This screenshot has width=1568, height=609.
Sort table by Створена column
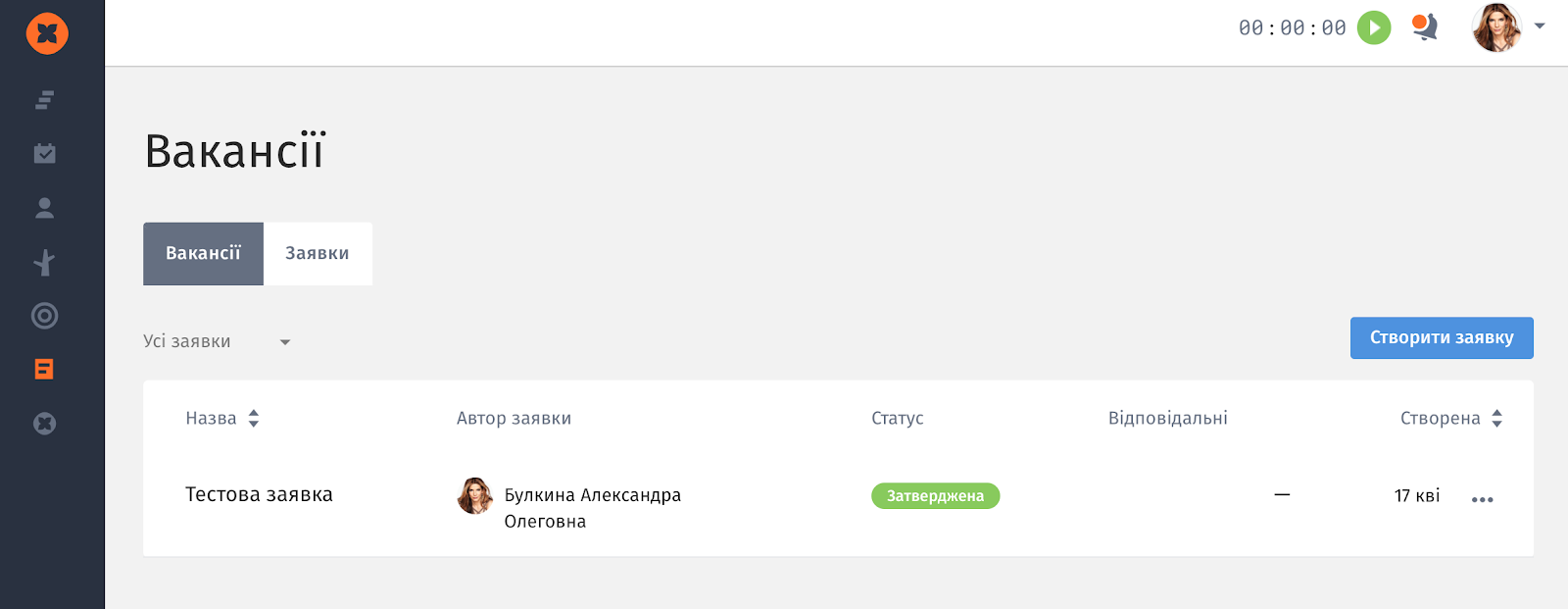(x=1451, y=419)
